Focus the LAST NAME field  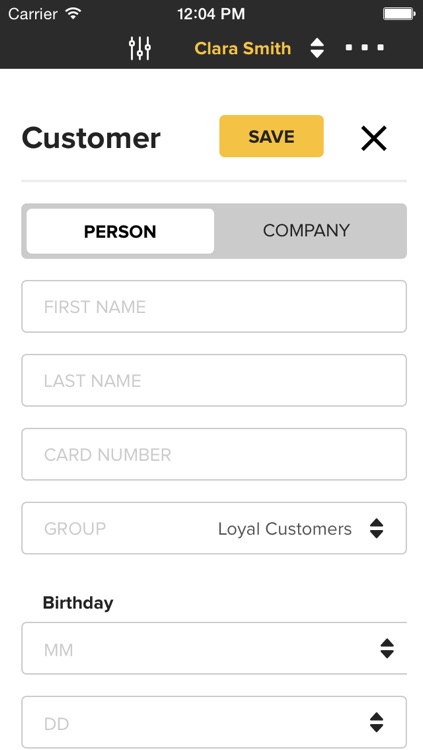click(x=214, y=380)
